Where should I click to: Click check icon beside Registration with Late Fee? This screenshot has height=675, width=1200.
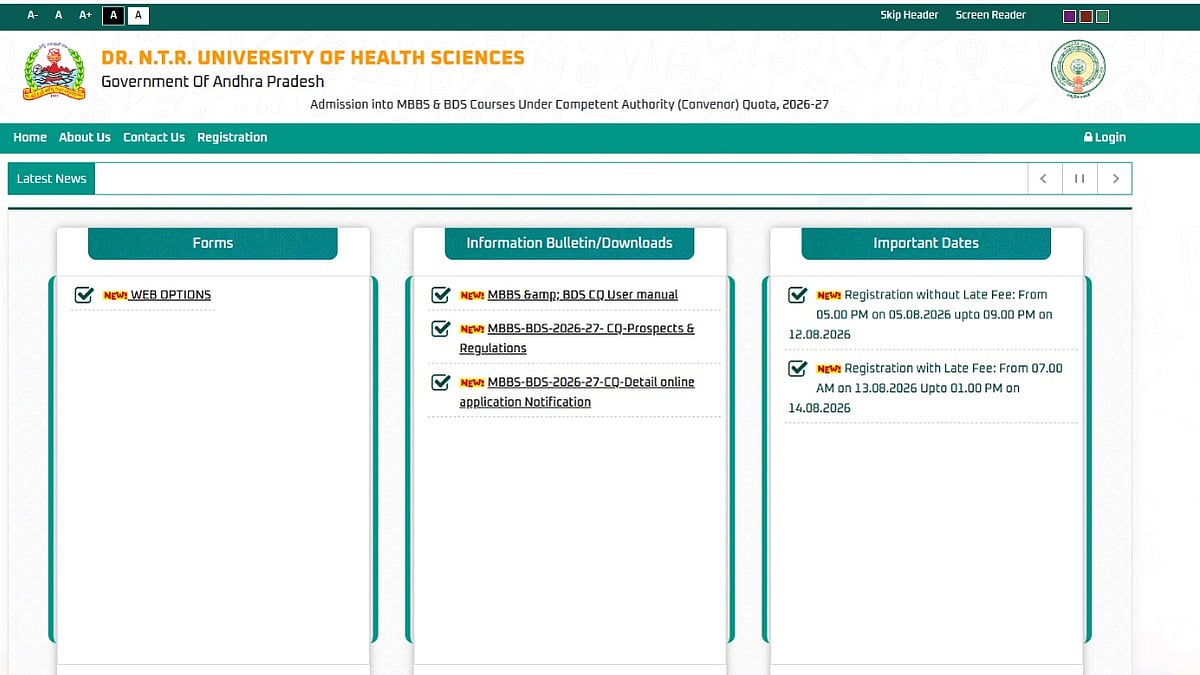(797, 368)
